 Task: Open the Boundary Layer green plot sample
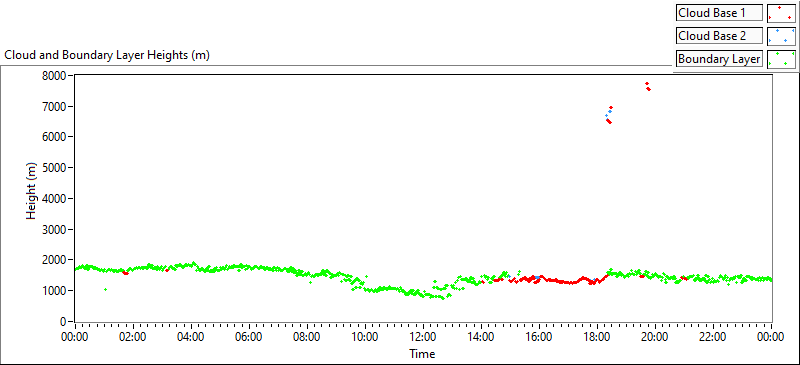point(781,59)
